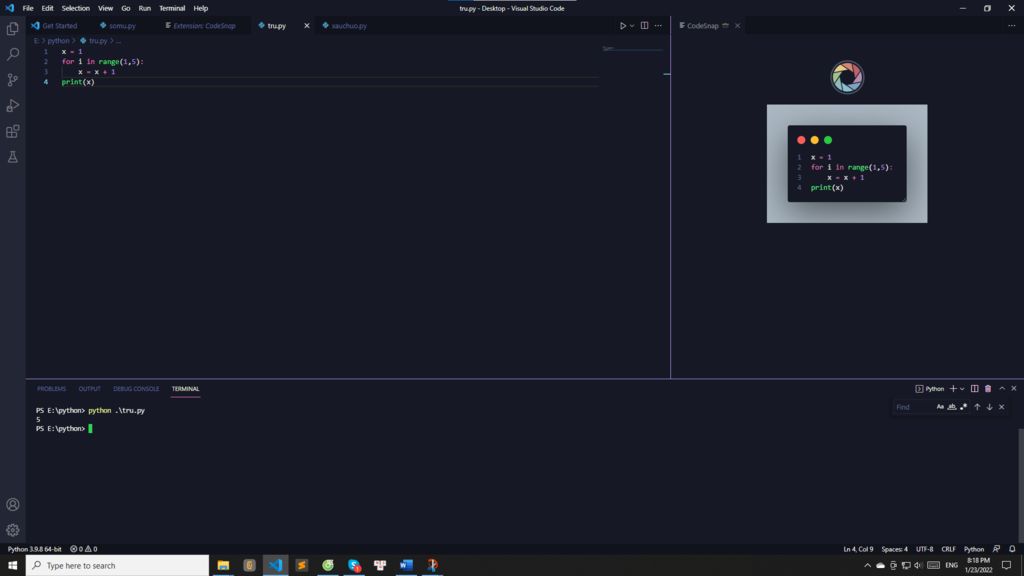Go to next find match in terminal

[x=989, y=407]
